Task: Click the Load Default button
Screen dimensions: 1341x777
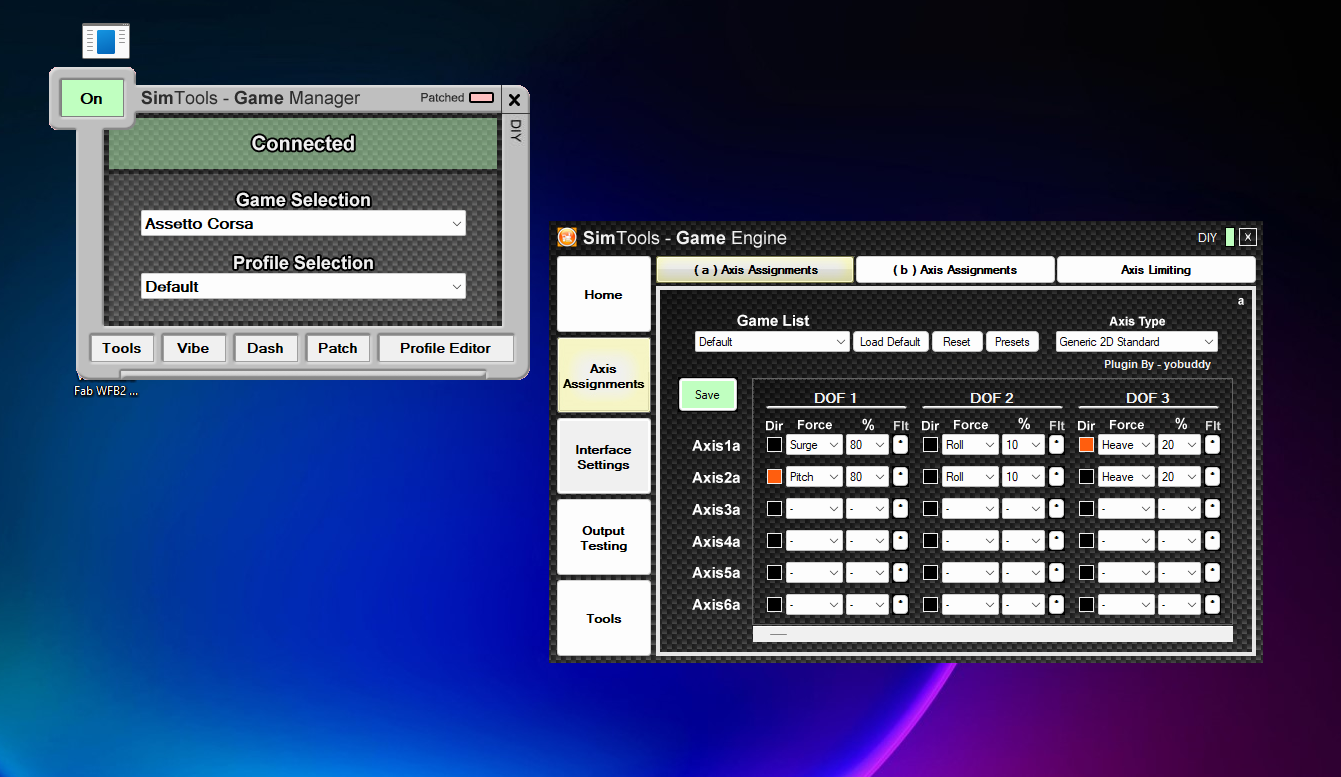Action: 890,342
